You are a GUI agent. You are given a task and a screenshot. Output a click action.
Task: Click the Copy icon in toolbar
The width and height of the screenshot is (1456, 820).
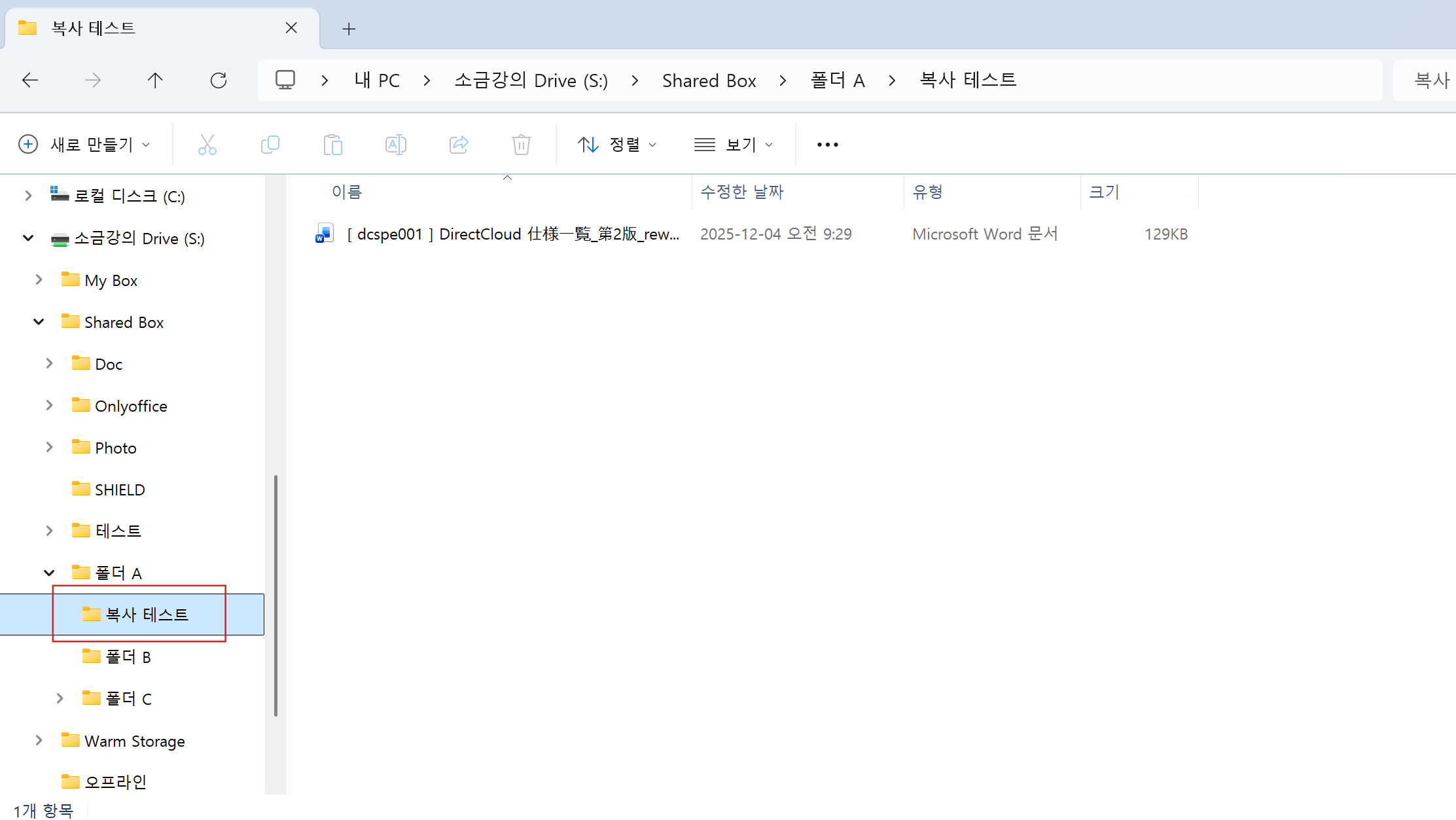click(x=270, y=145)
